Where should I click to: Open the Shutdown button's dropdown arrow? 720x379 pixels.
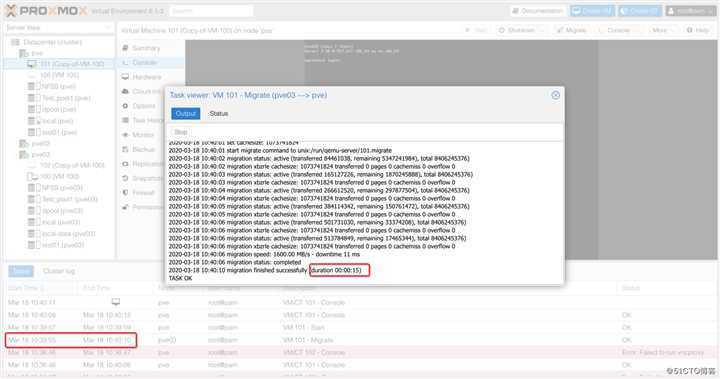click(542, 30)
